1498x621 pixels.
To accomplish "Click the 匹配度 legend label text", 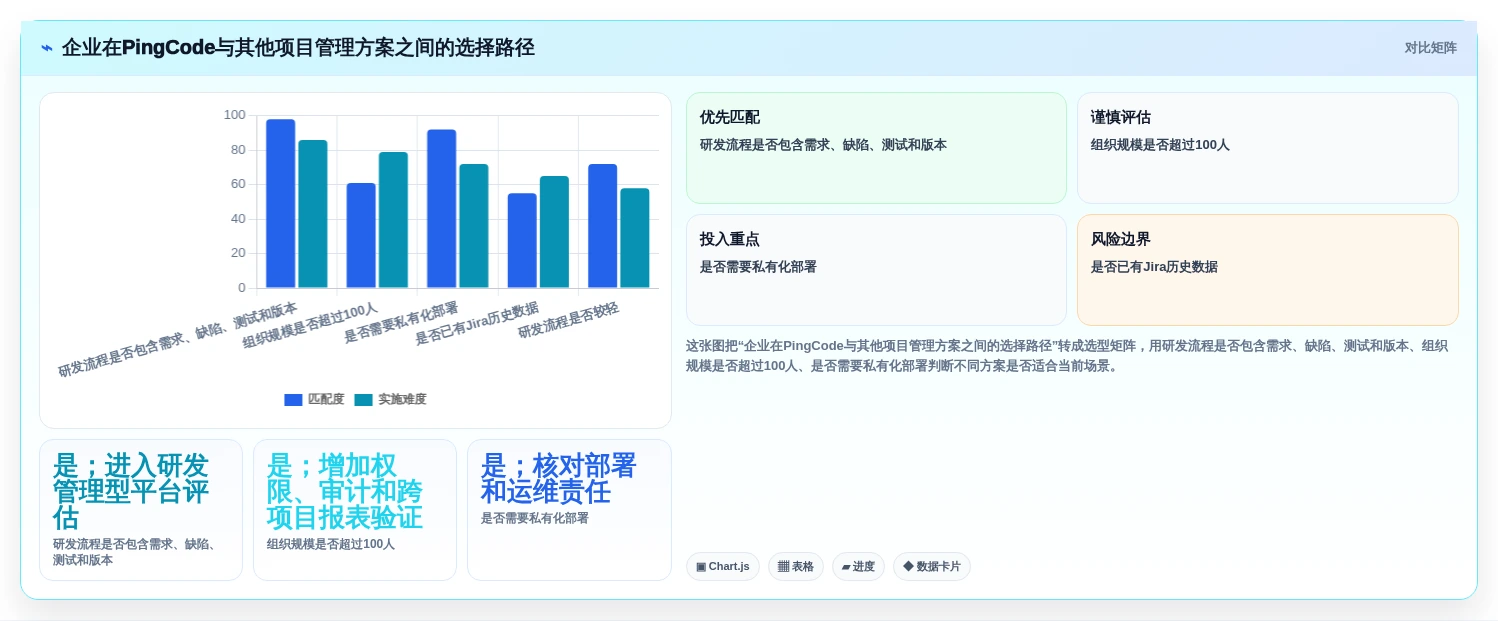I will (326, 400).
